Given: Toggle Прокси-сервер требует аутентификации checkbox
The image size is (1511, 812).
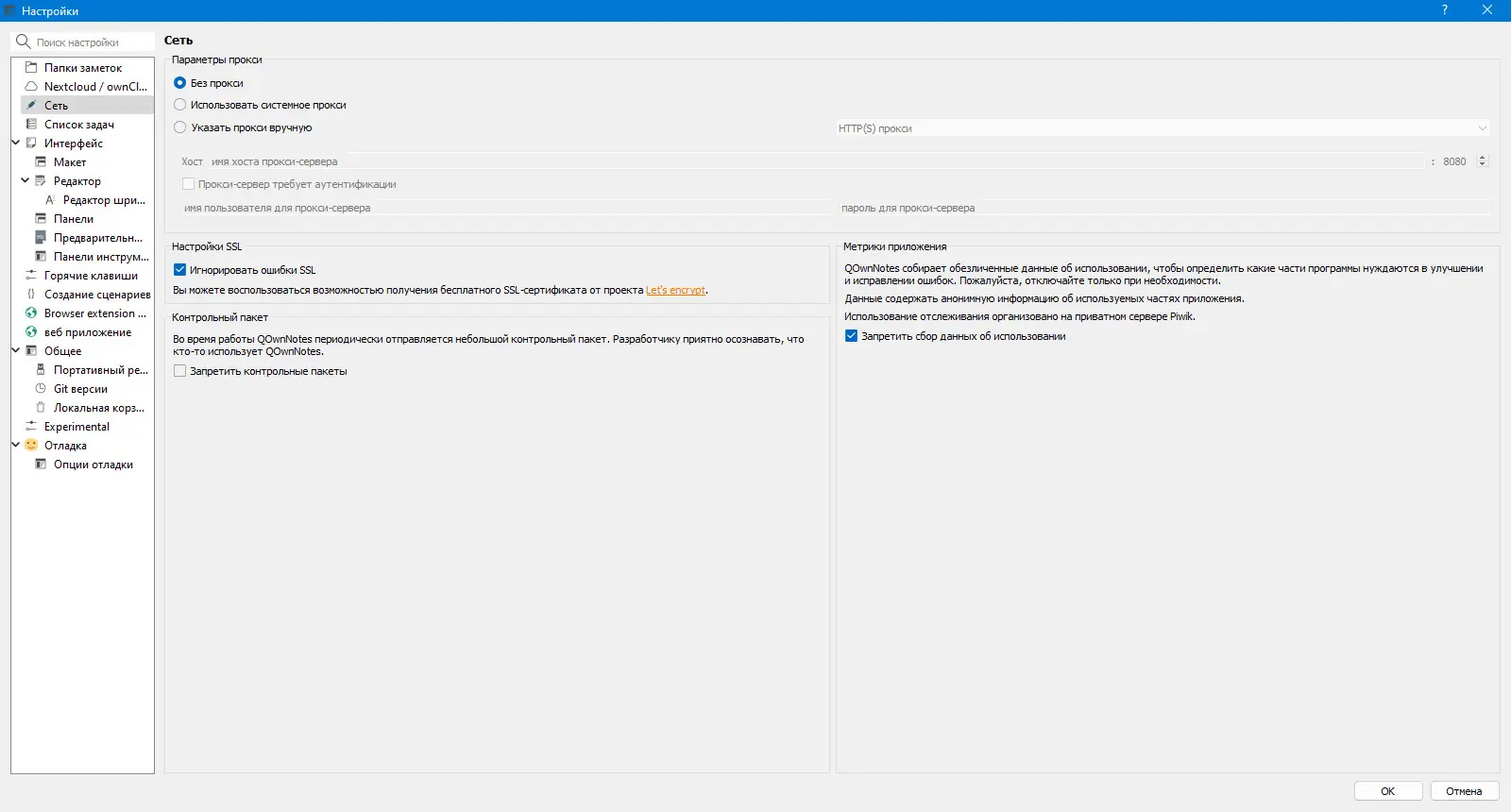Looking at the screenshot, I should [188, 184].
